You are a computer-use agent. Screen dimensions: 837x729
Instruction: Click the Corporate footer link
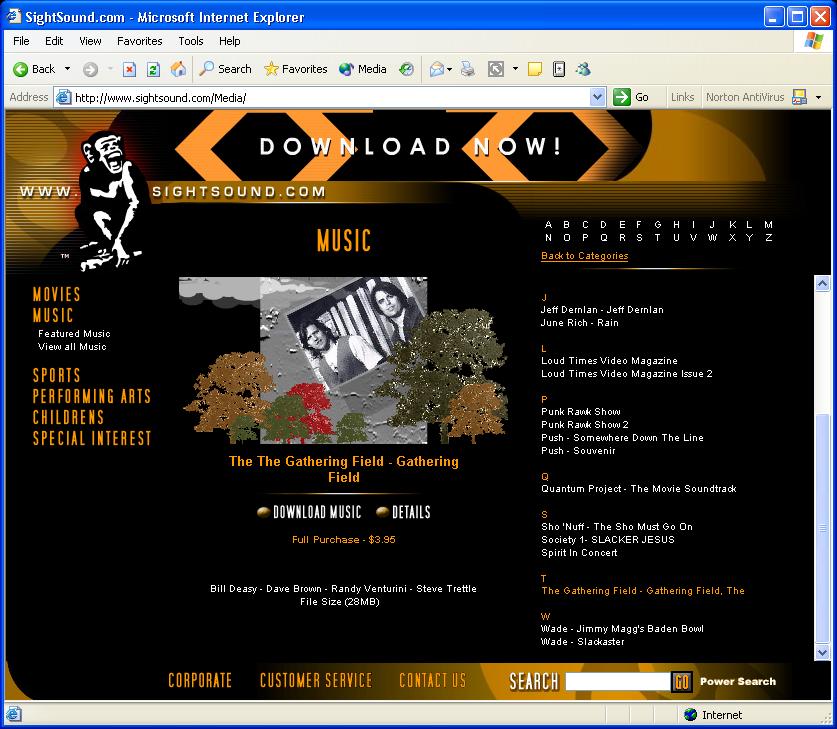200,680
